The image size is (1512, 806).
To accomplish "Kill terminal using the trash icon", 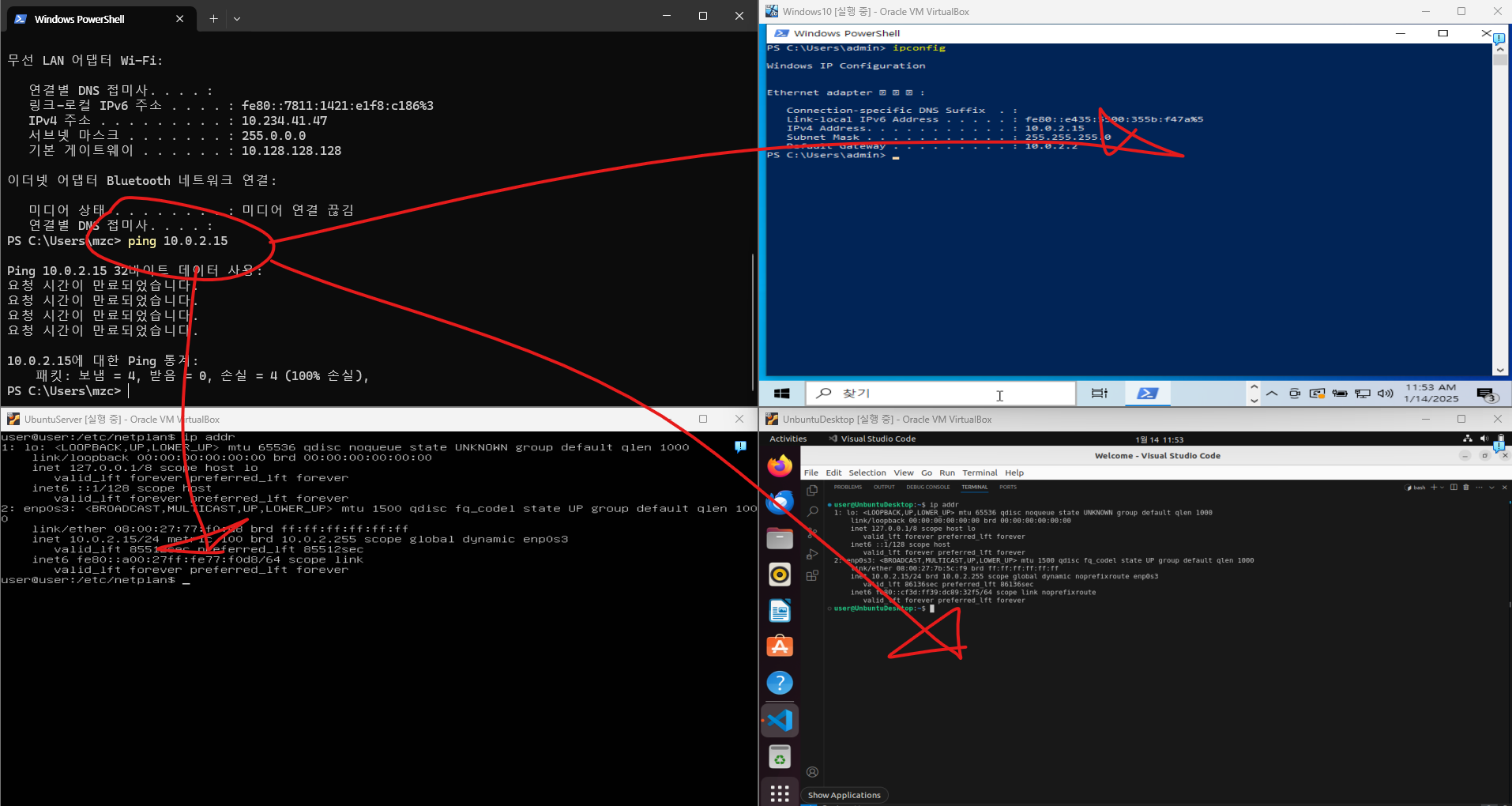I will 1466,488.
